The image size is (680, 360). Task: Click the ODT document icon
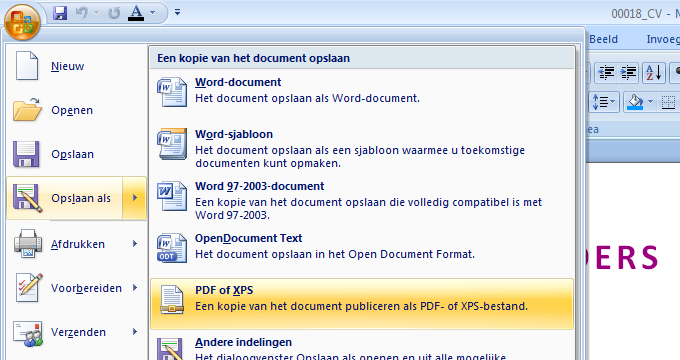172,248
